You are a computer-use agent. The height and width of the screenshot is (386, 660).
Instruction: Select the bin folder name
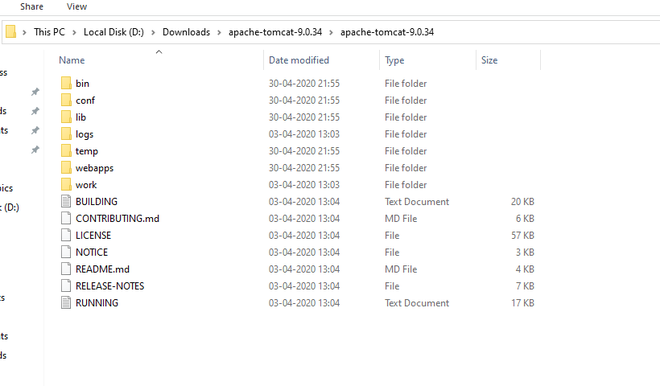(82, 83)
